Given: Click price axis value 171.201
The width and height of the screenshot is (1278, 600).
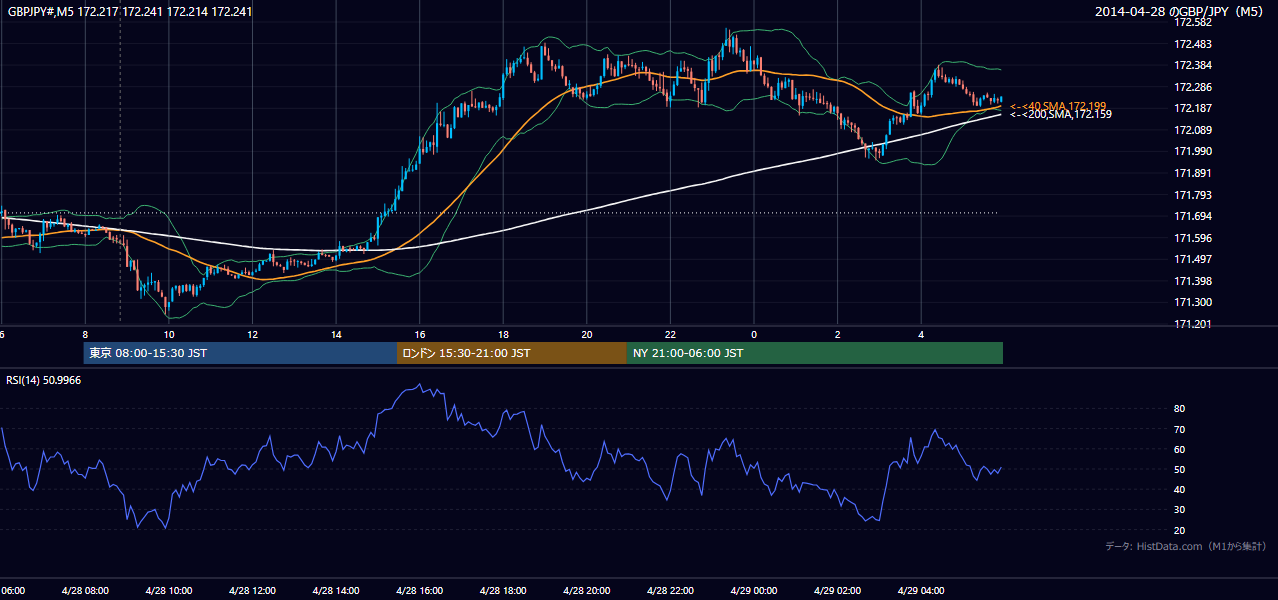Looking at the screenshot, I should 1193,324.
